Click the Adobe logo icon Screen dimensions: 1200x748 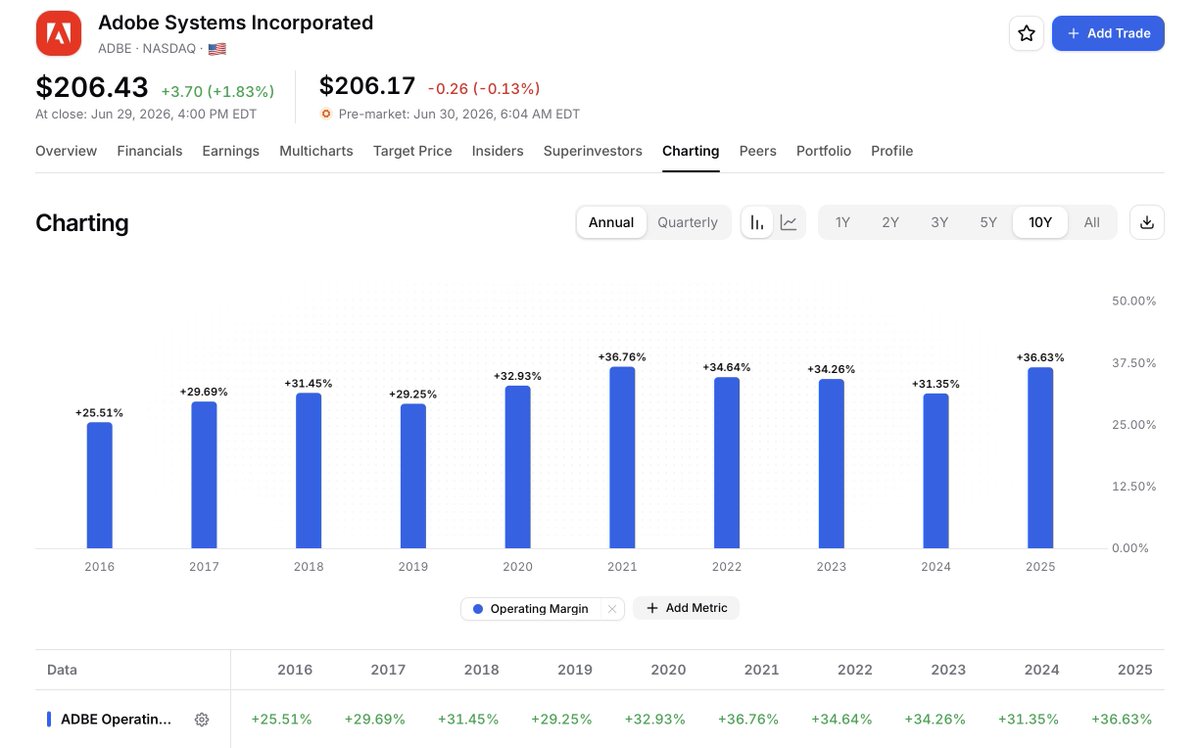(59, 34)
